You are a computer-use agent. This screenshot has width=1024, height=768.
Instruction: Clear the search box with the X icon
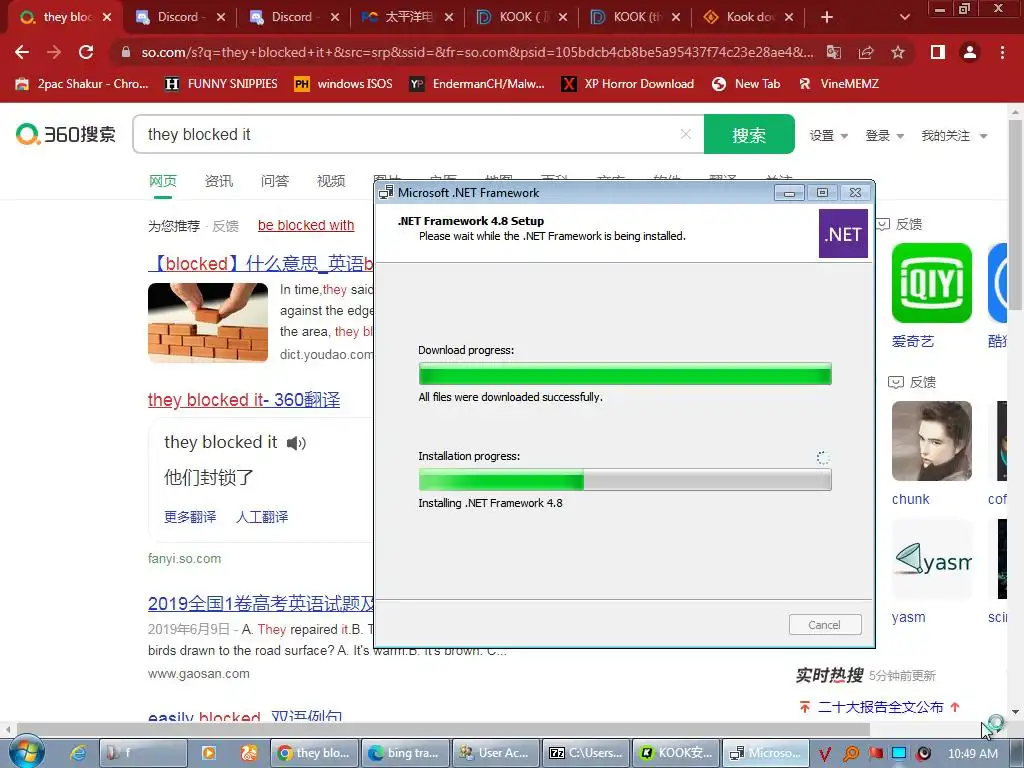click(x=686, y=134)
